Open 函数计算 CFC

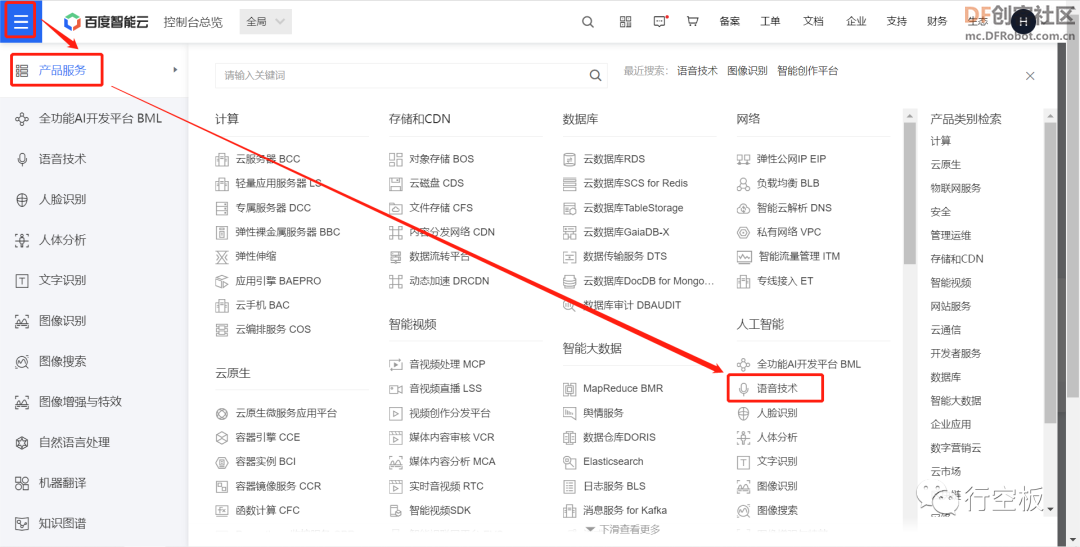pos(267,510)
